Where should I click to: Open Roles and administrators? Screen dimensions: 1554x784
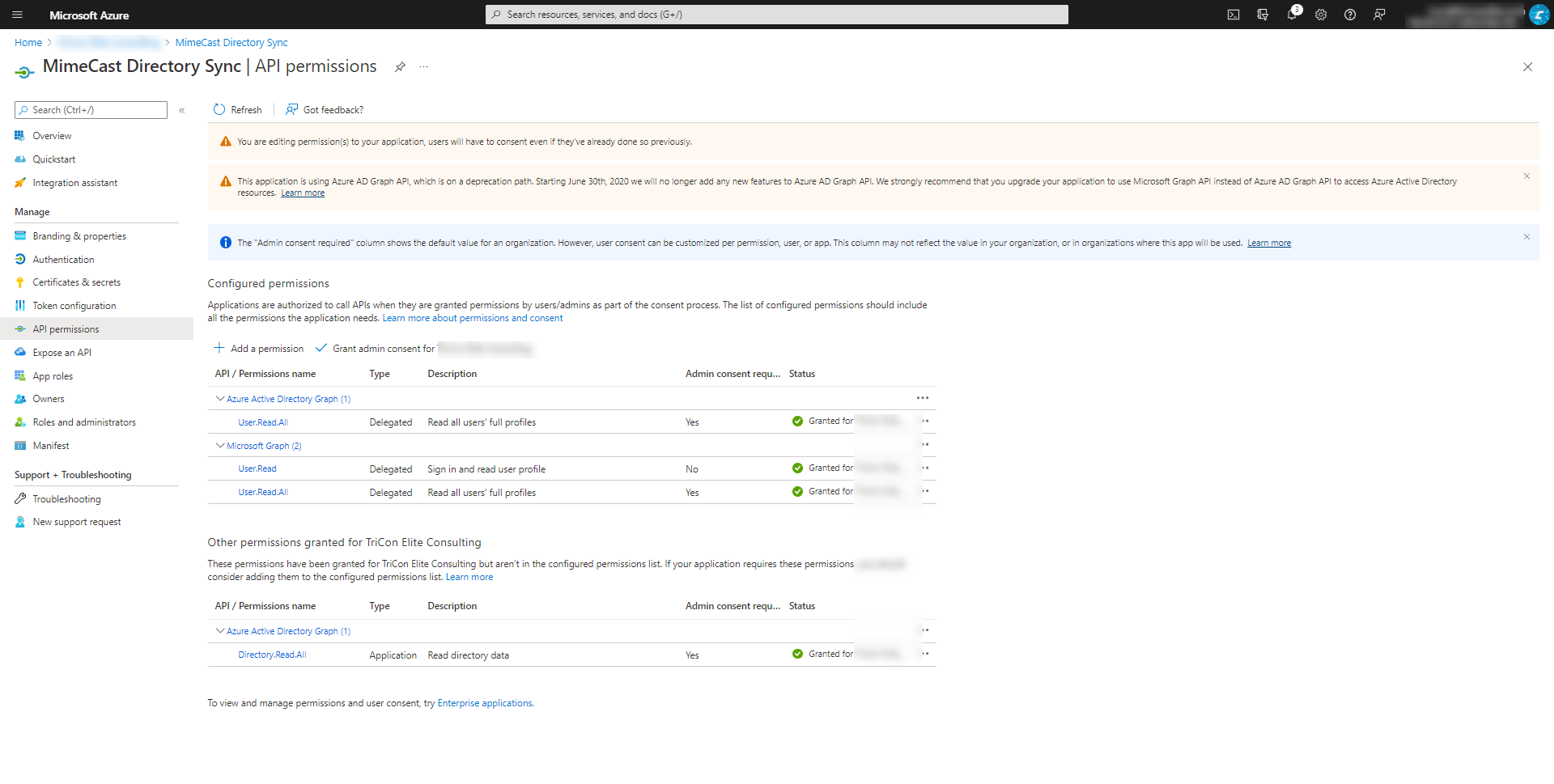(x=84, y=422)
